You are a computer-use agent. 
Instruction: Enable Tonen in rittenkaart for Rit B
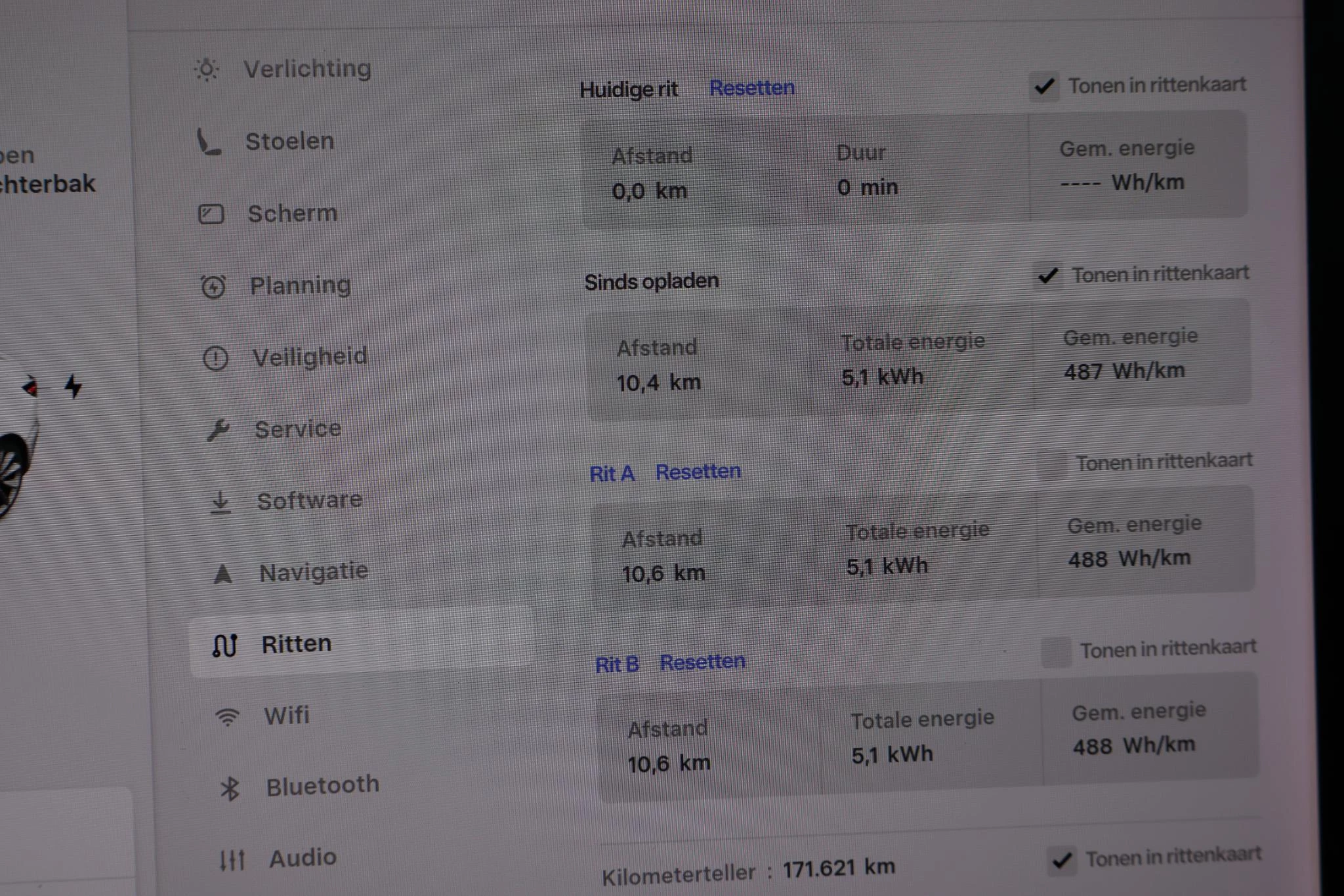(1056, 652)
